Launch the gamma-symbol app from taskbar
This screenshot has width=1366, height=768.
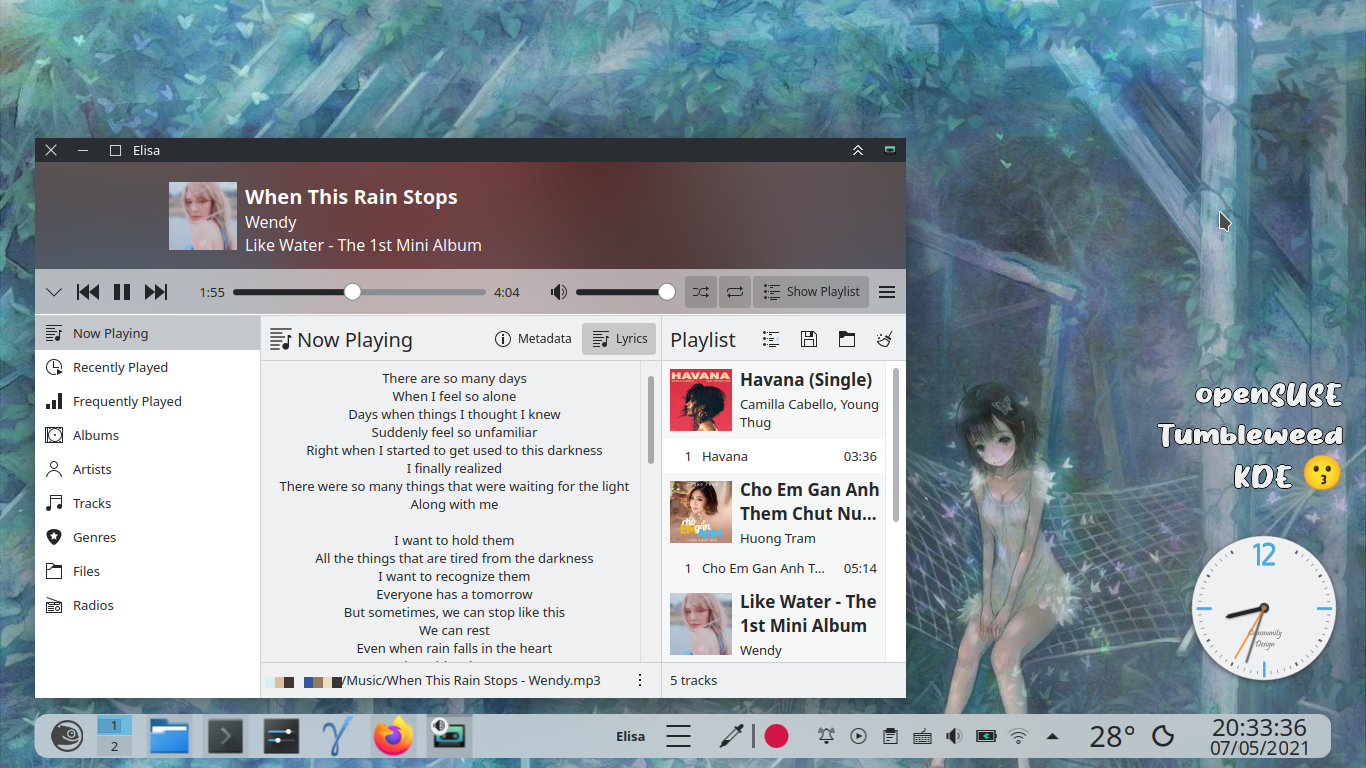(x=336, y=737)
